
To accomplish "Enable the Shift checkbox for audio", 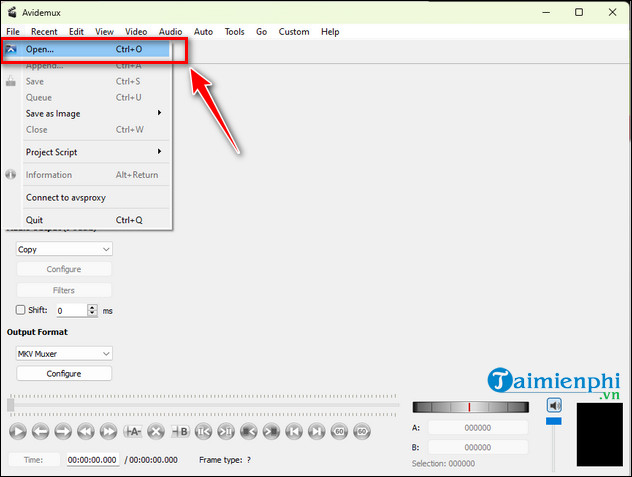I will tap(21, 311).
